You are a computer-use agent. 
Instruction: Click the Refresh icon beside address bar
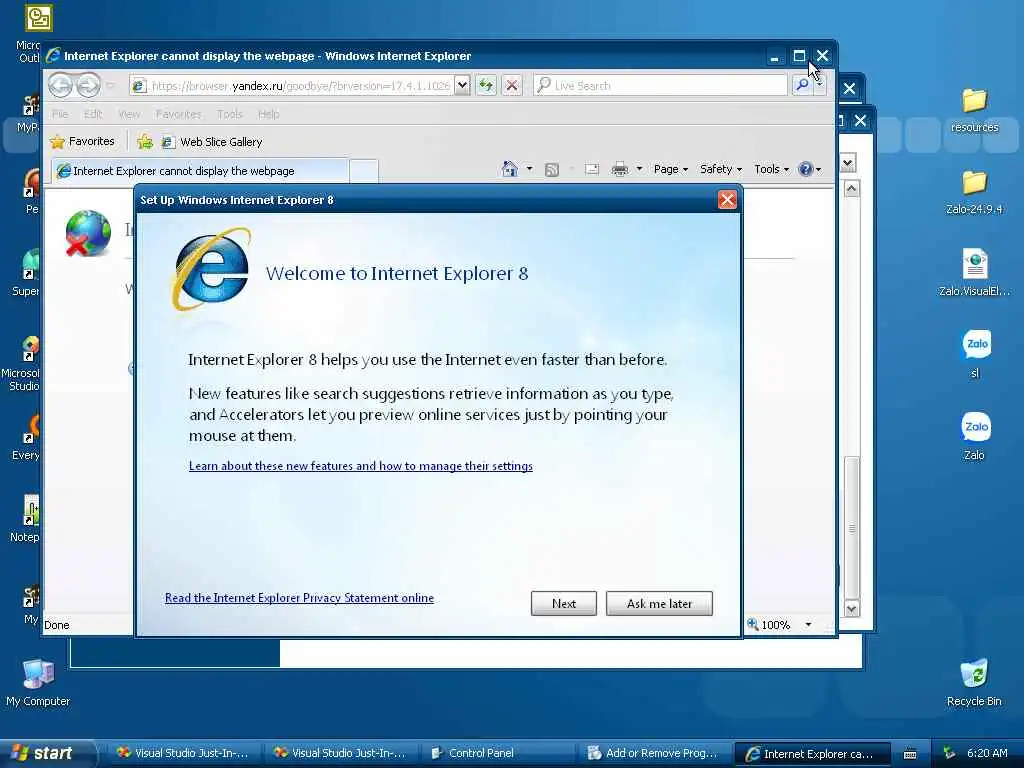click(486, 86)
